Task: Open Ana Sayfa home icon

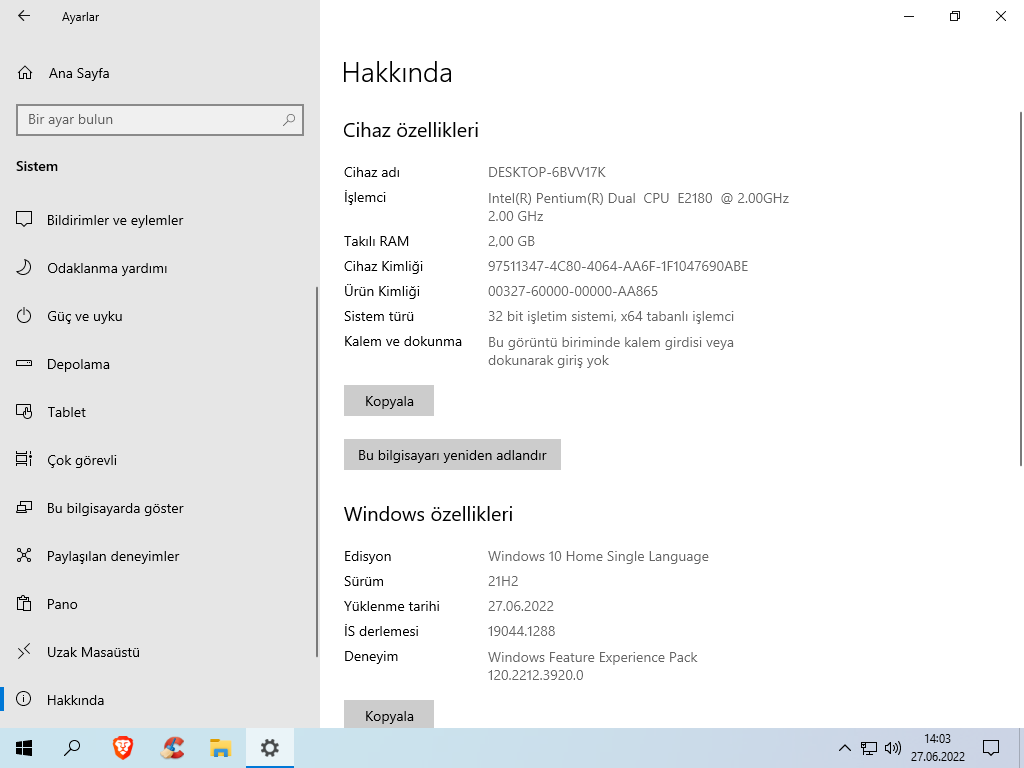Action: 25,73
